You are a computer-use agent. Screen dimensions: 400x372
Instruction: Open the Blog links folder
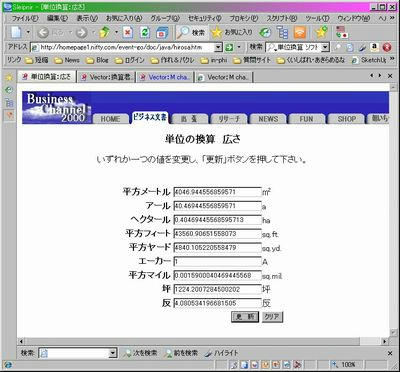(x=97, y=60)
